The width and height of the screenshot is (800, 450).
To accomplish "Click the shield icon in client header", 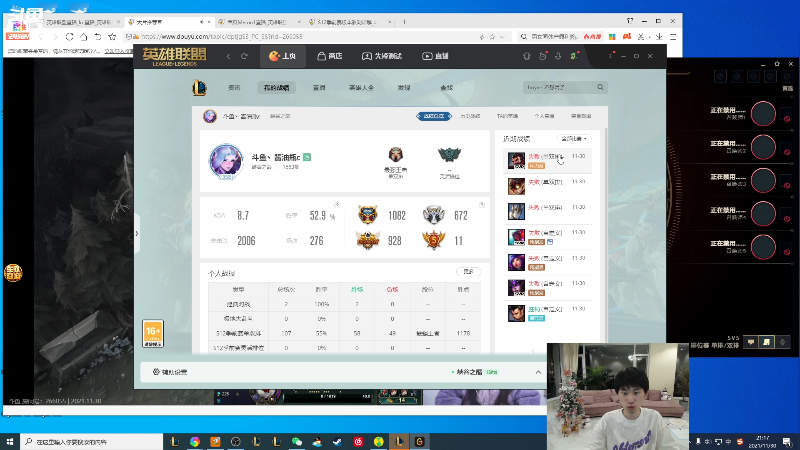I will [527, 56].
